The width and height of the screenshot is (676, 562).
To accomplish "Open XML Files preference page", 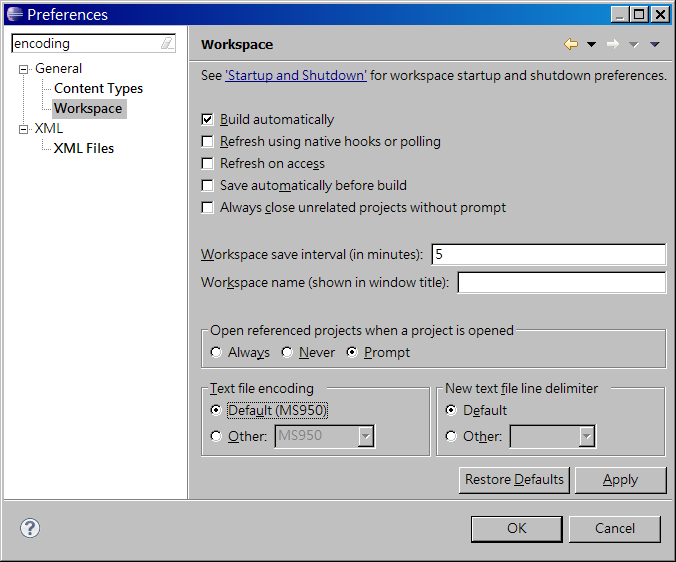I will 84,149.
